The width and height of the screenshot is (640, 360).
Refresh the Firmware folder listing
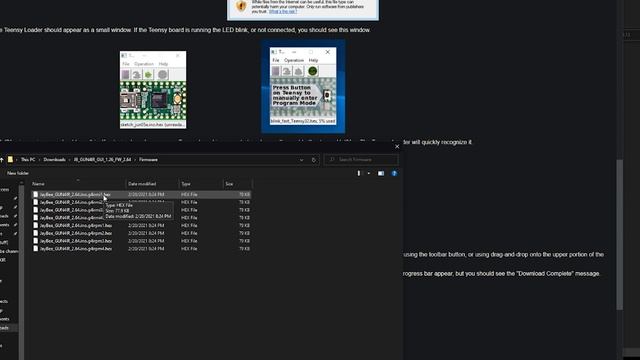tap(314, 160)
